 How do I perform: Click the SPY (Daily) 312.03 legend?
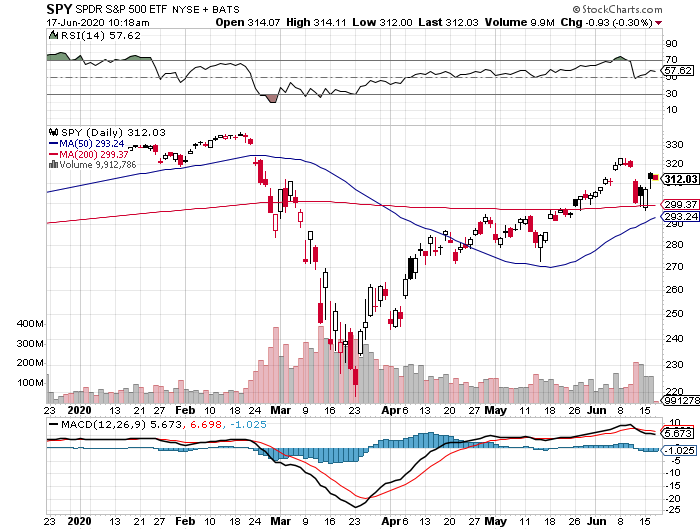tap(113, 133)
